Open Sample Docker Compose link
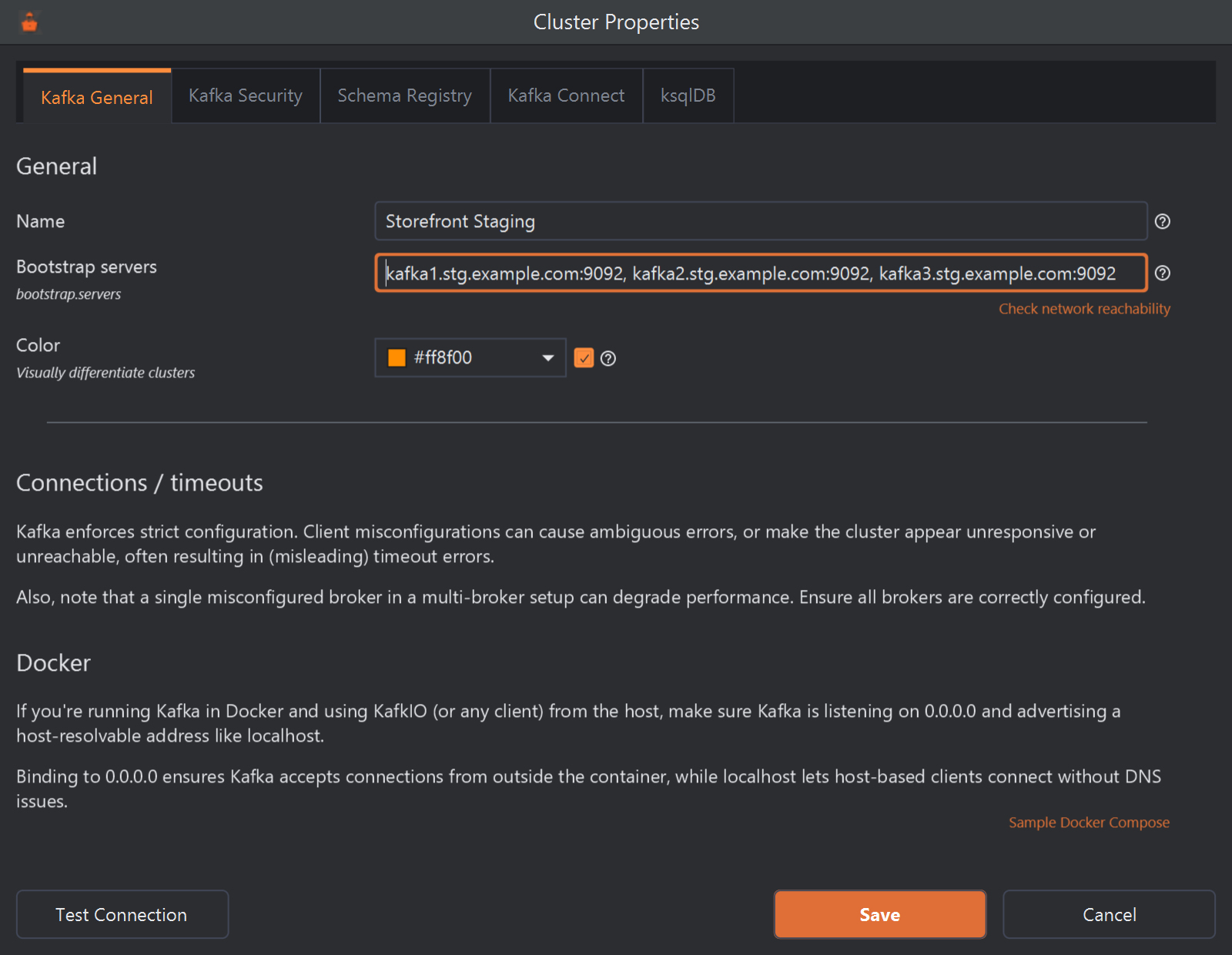This screenshot has height=955, width=1232. coord(1089,823)
